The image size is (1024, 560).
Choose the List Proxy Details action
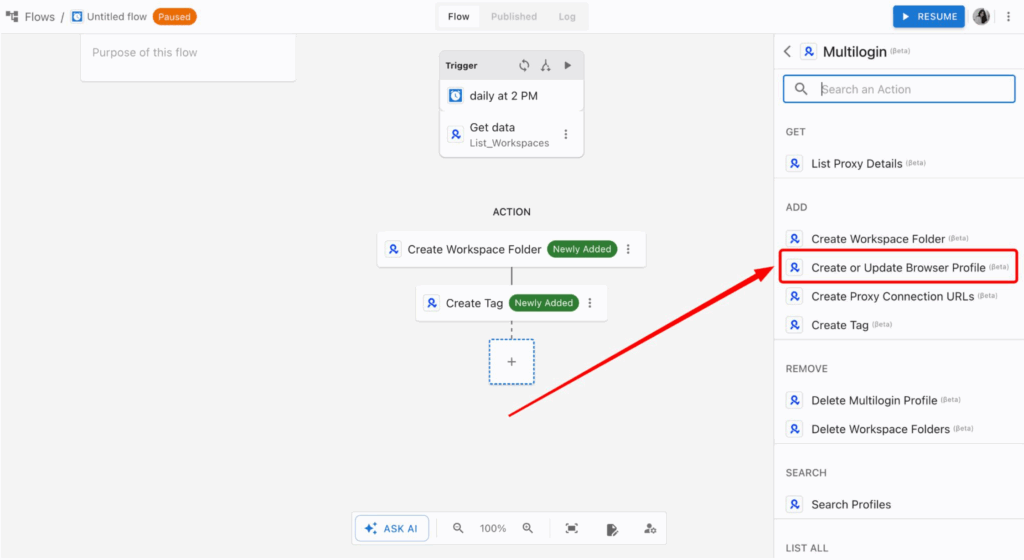click(x=899, y=164)
